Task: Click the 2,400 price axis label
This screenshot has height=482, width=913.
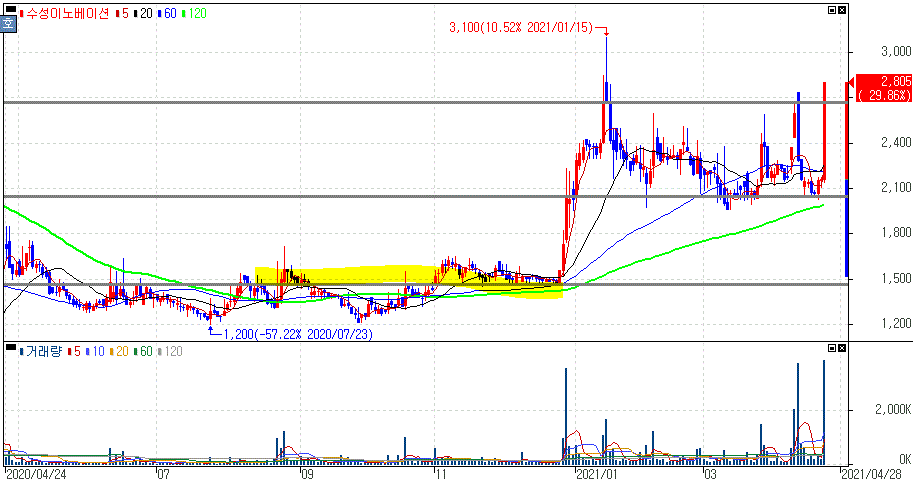Action: click(895, 142)
